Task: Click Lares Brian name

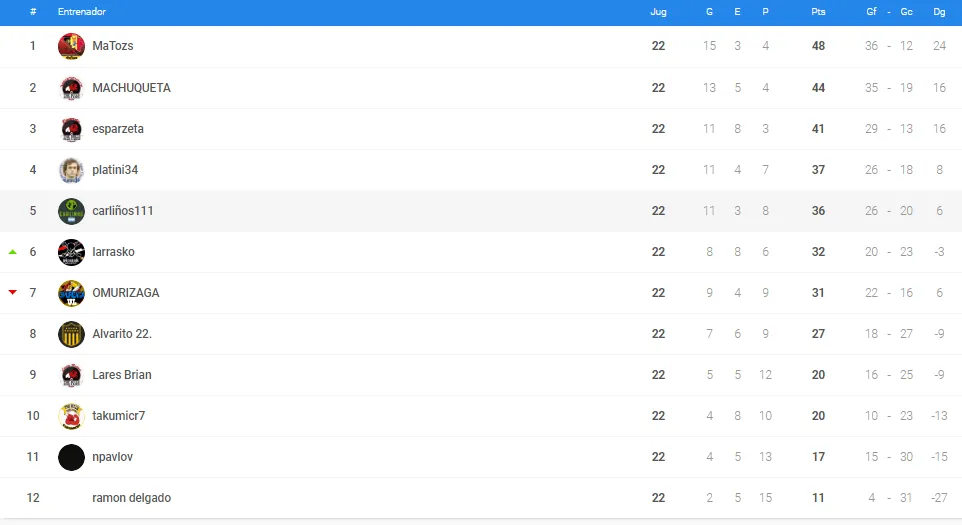Action: [x=121, y=375]
